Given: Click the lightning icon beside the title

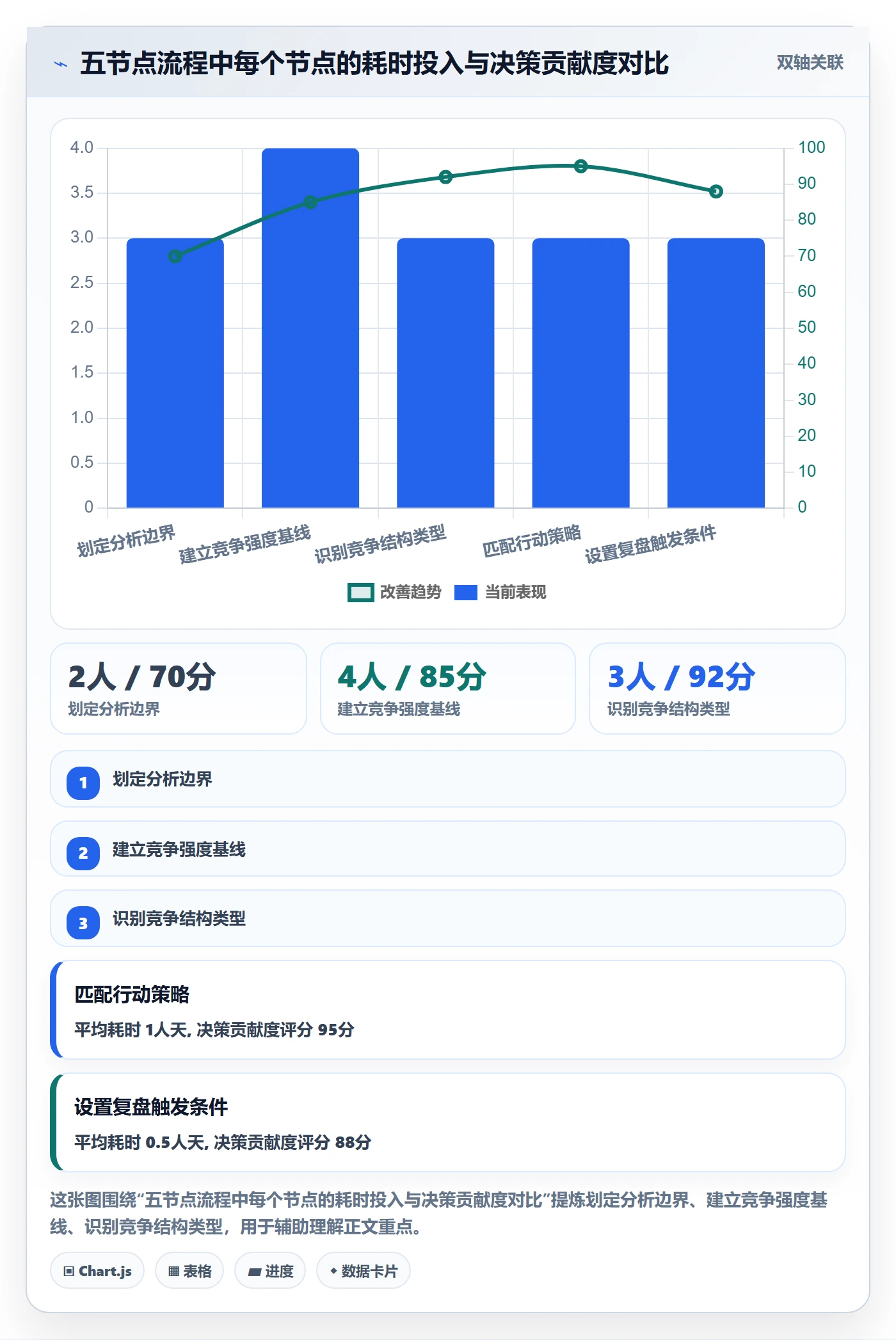Looking at the screenshot, I should click(x=61, y=64).
